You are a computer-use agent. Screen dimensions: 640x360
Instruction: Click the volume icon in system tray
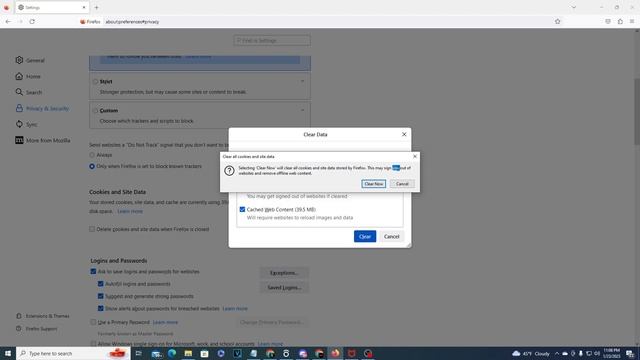tap(597, 353)
